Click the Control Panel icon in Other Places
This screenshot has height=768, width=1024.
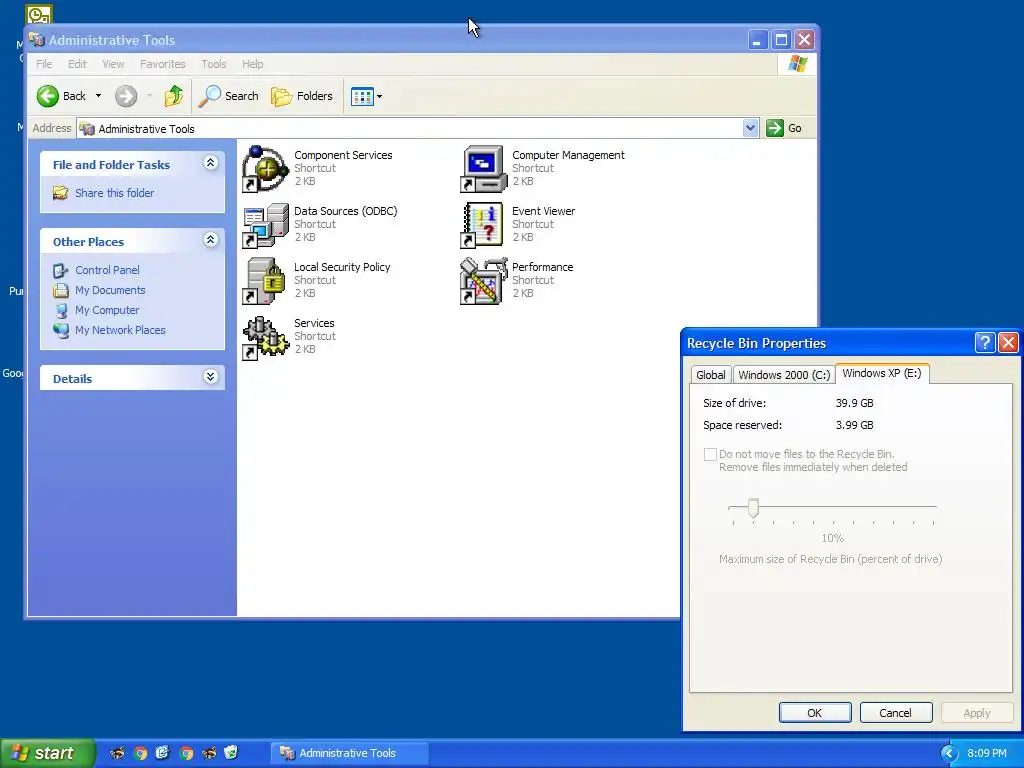click(61, 270)
